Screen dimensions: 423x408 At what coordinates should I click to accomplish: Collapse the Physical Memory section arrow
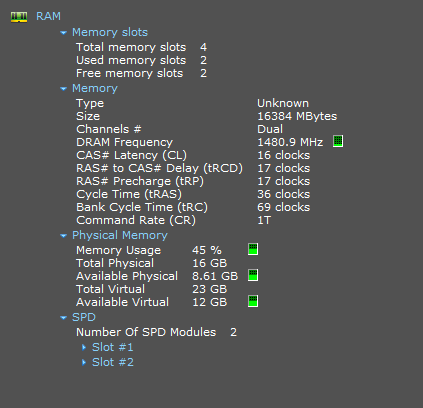(63, 236)
